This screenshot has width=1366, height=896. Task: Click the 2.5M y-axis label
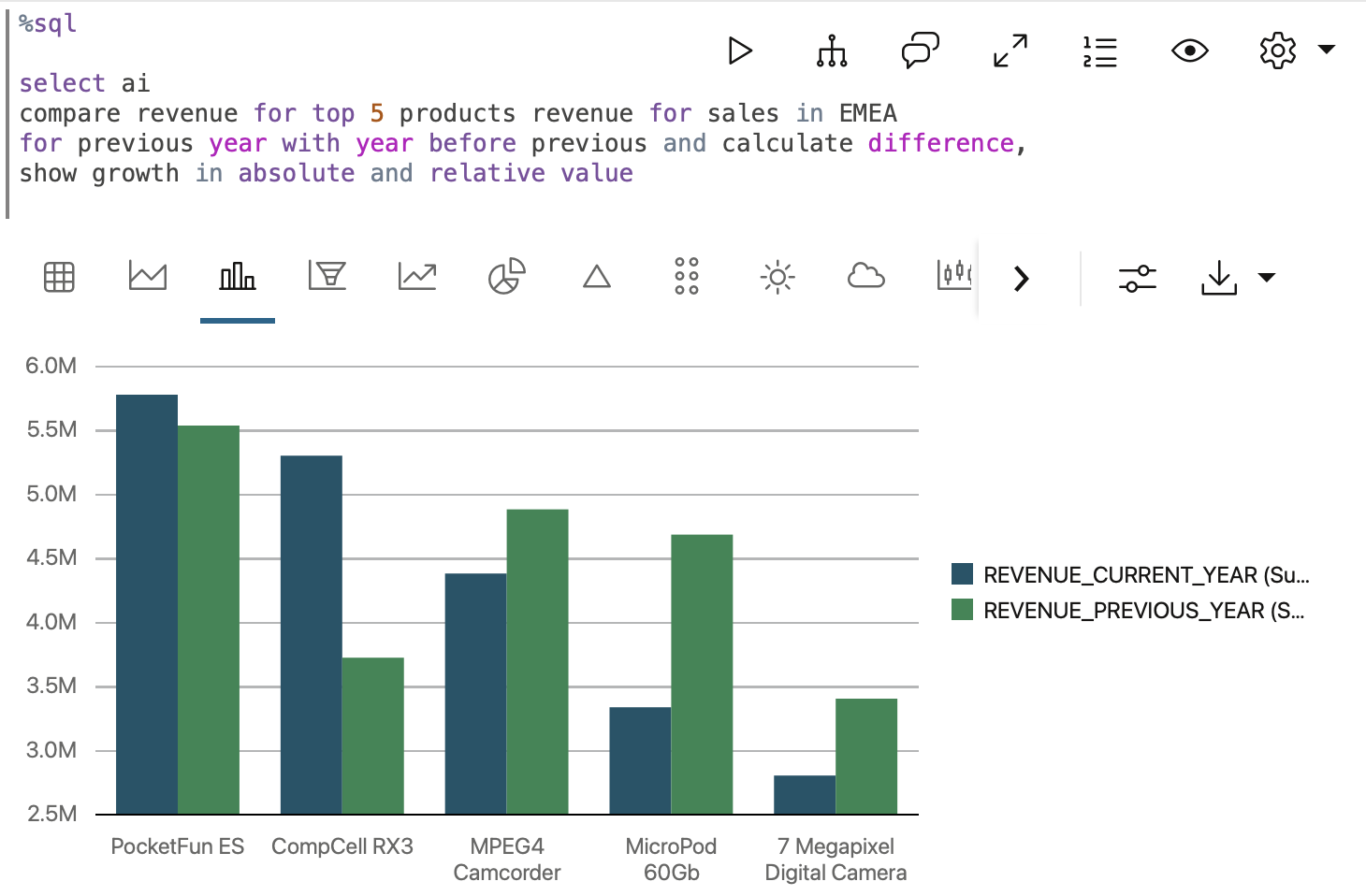51,814
